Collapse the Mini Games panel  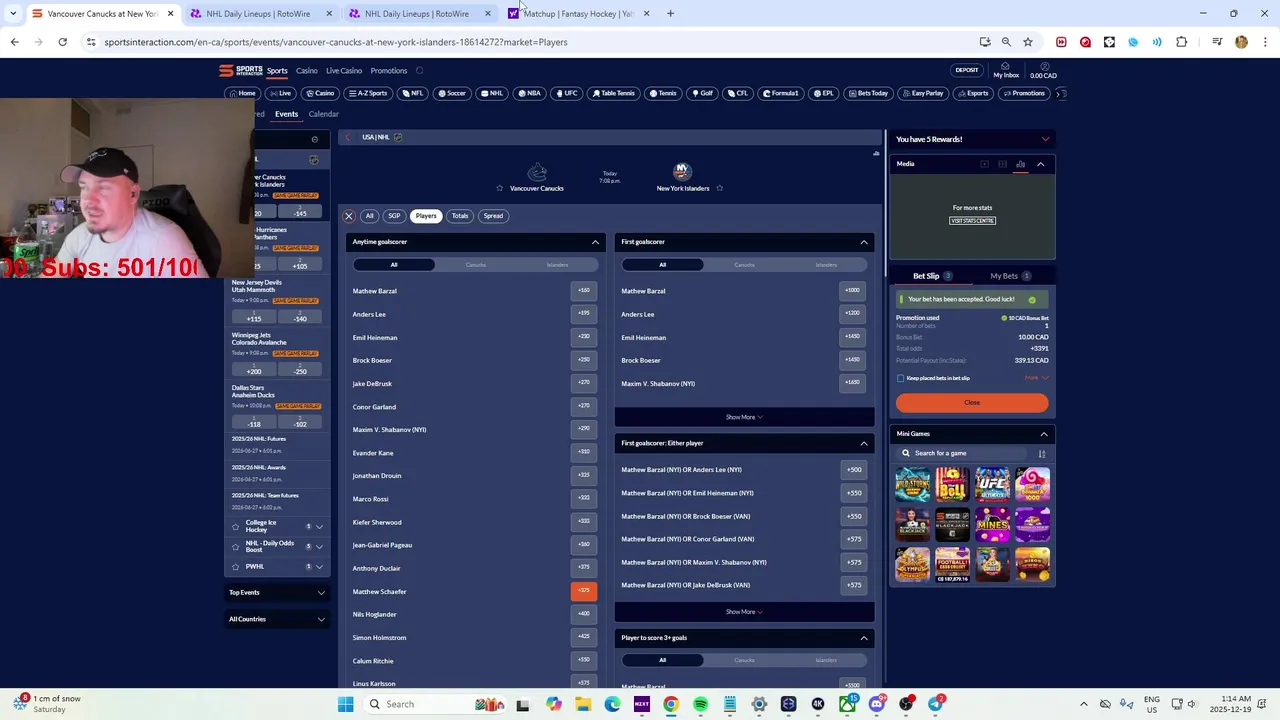coord(1044,434)
